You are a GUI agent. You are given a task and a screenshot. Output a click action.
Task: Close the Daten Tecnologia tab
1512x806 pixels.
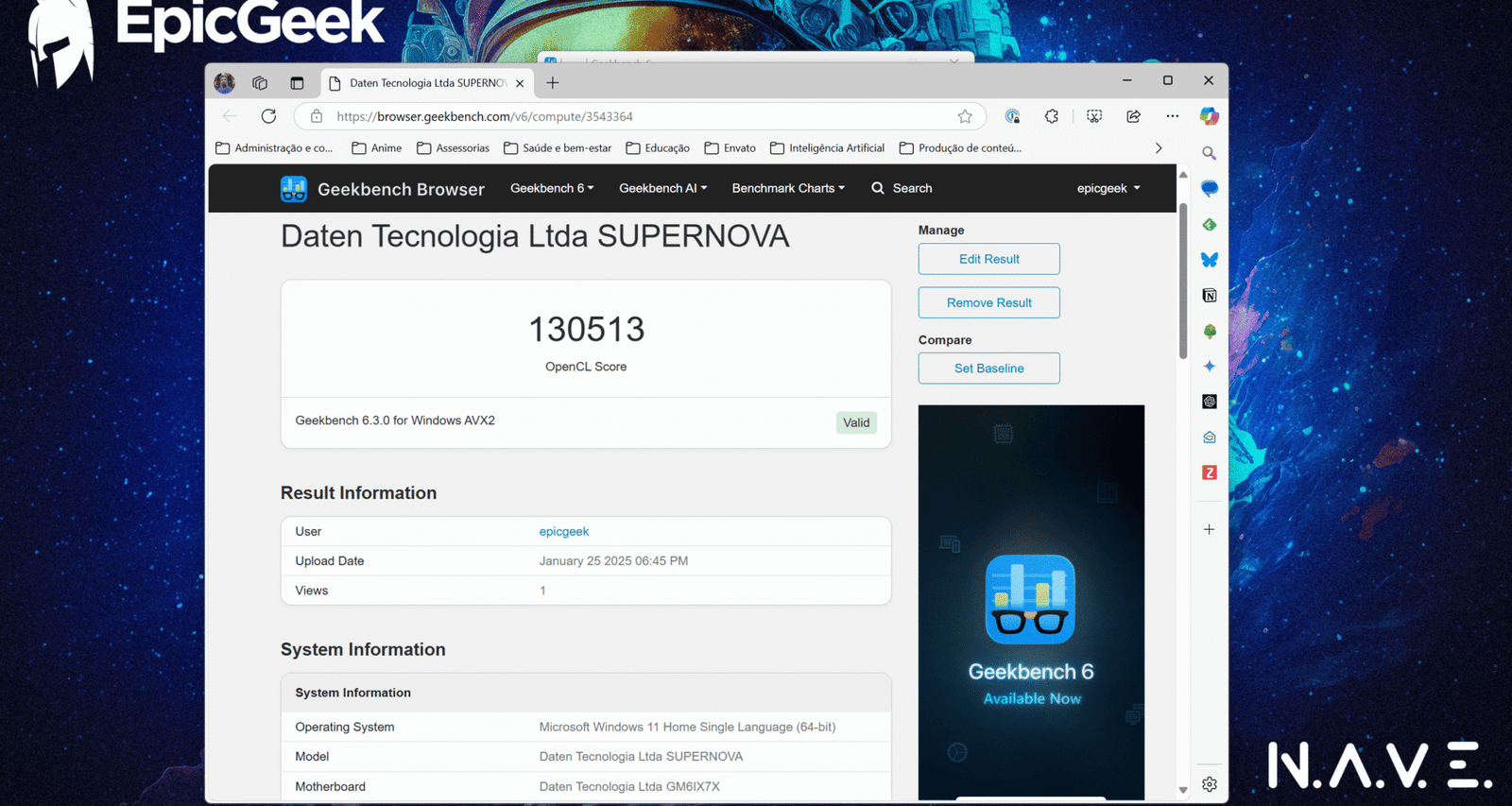(520, 83)
